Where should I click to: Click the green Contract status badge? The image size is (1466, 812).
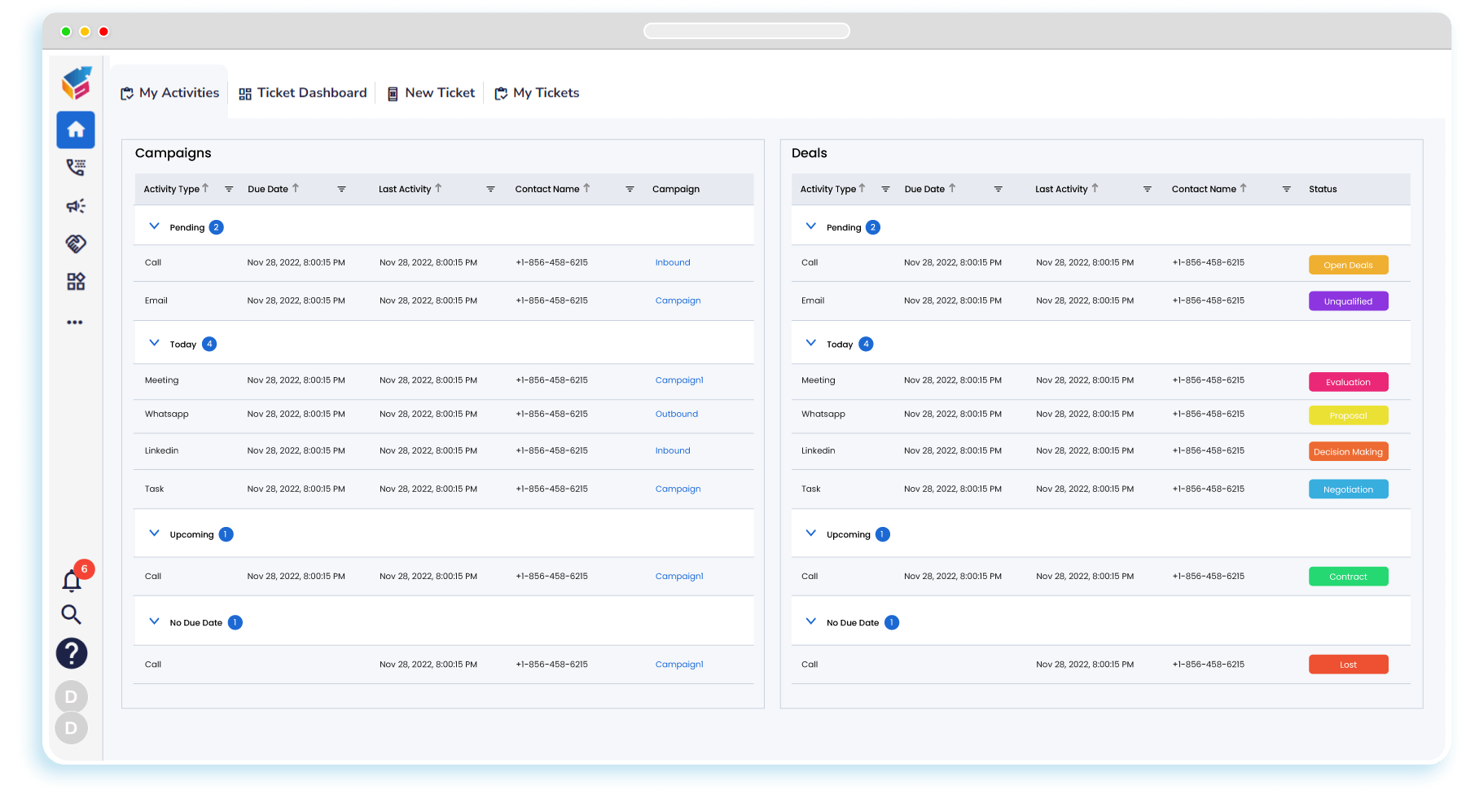click(1348, 576)
